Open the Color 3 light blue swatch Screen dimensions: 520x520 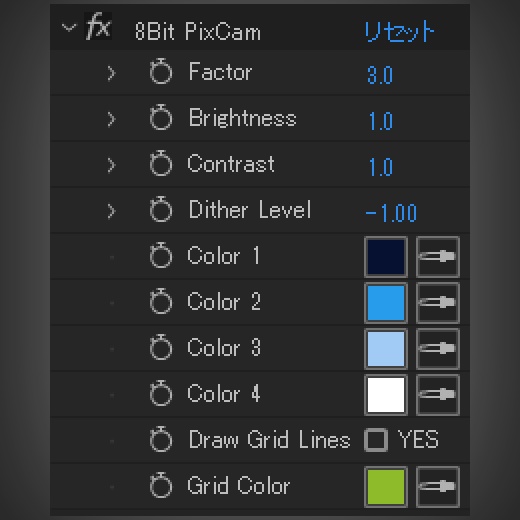click(386, 349)
